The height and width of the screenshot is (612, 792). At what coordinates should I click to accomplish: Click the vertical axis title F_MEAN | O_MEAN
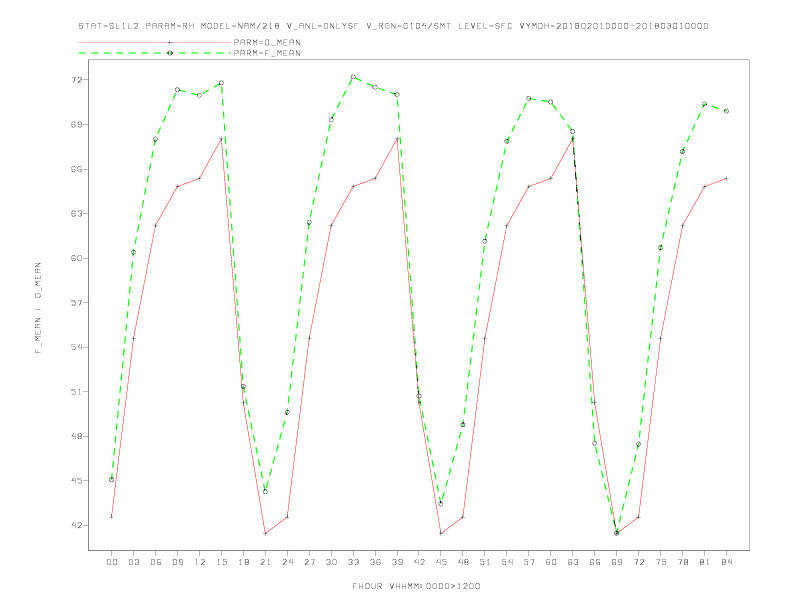pyautogui.click(x=38, y=308)
